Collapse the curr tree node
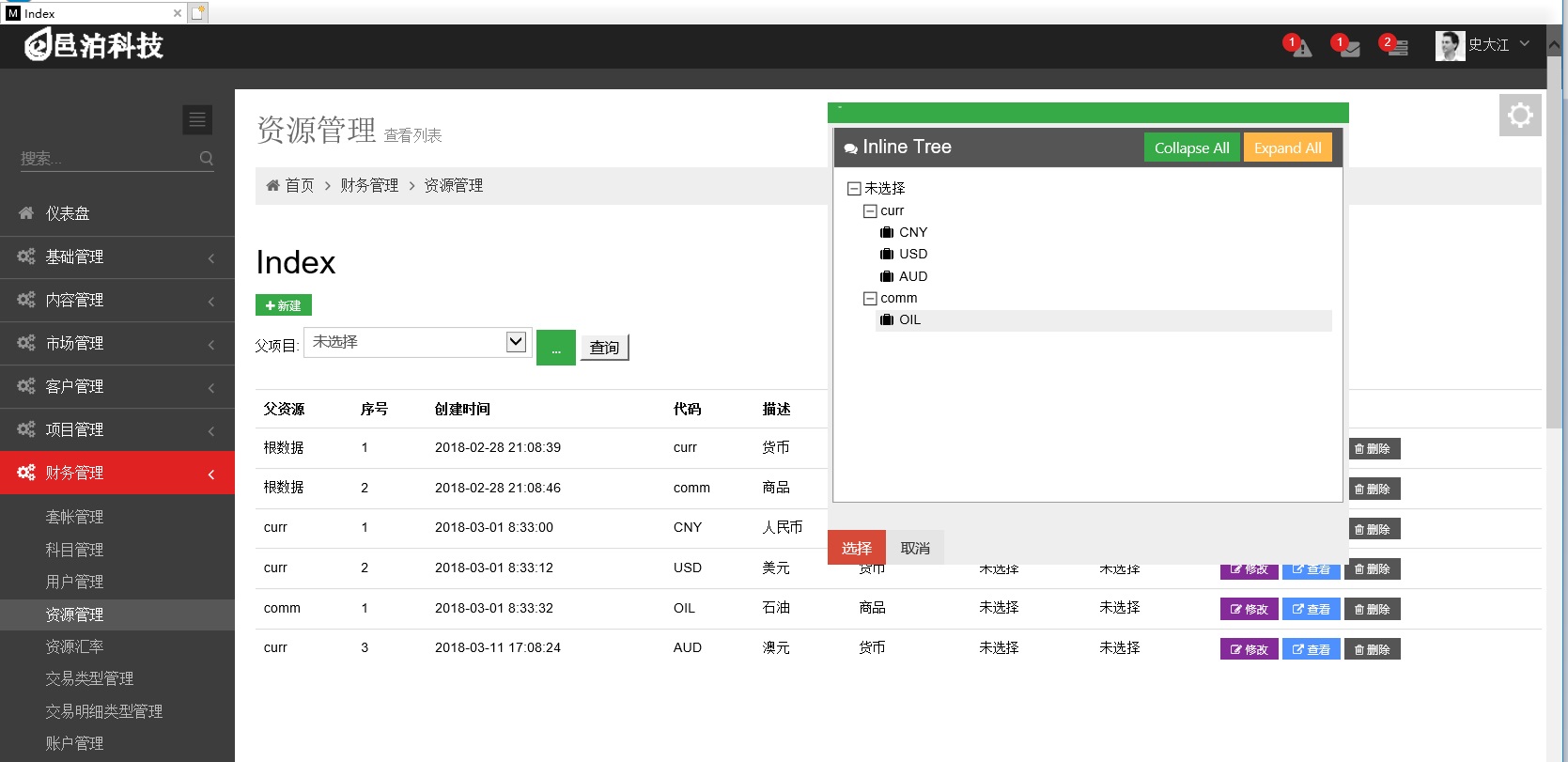This screenshot has height=762, width=1568. pyautogui.click(x=870, y=211)
